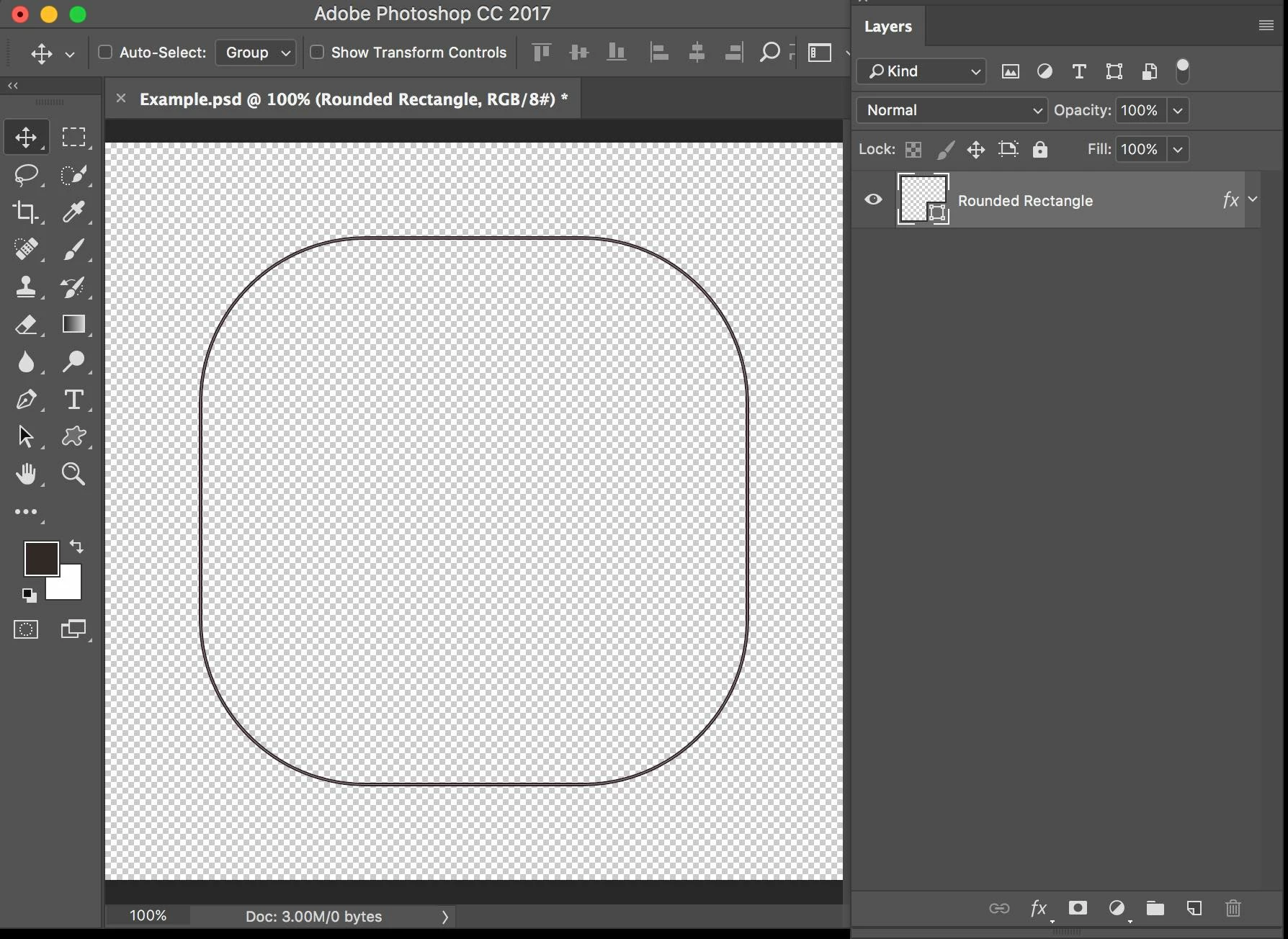Open the Layers panel menu

1266,26
